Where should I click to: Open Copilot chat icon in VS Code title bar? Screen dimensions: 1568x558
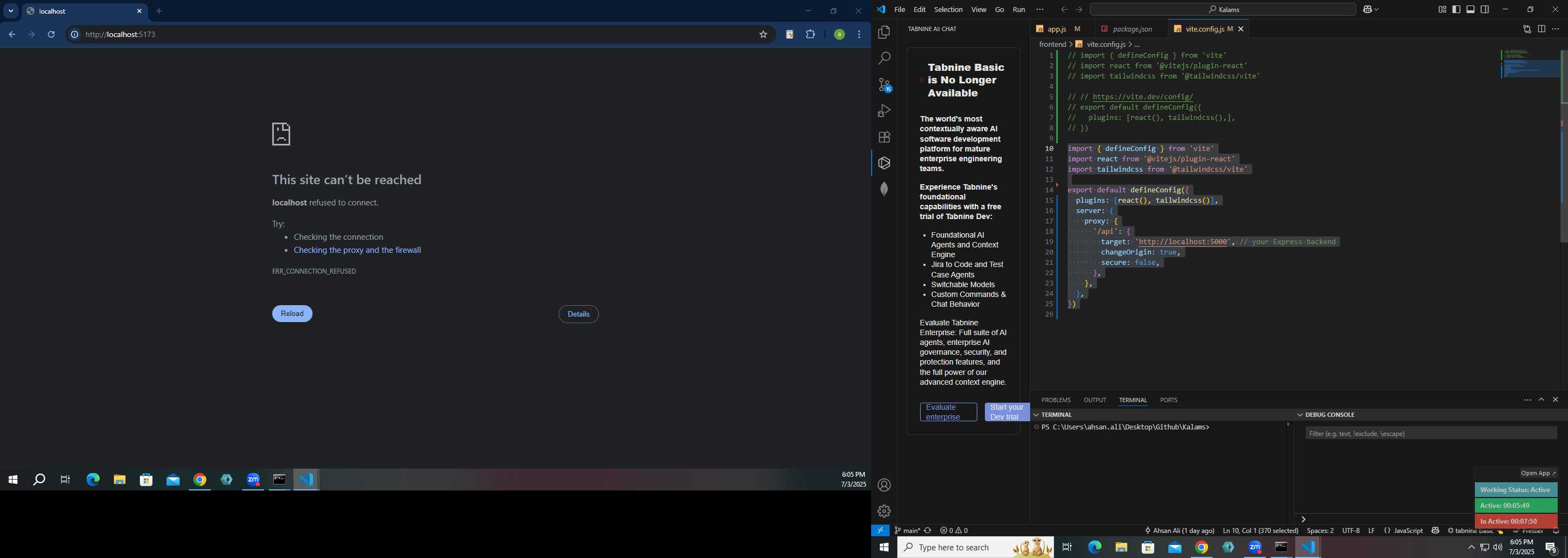coord(1368,10)
